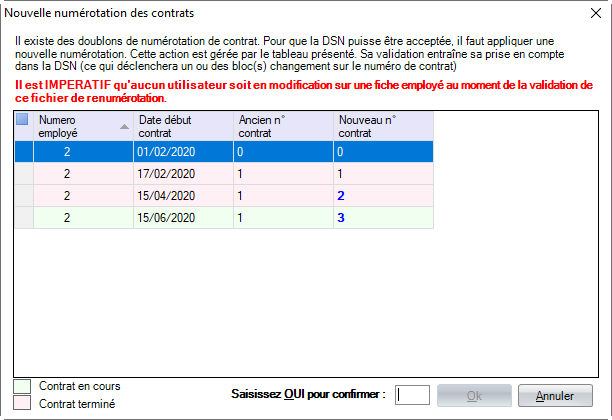The image size is (612, 420).
Task: Click the pink Contrat terminé legend swatch
Action: pos(22,404)
